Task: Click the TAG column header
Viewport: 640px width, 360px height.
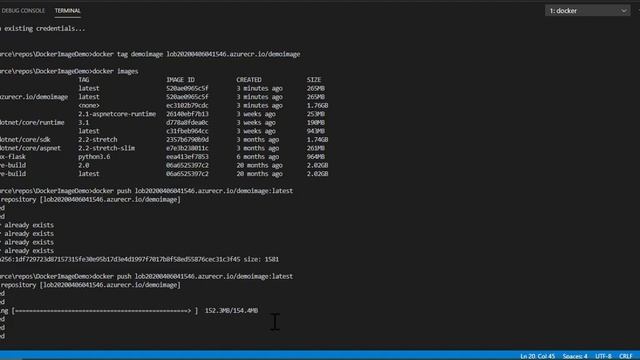Action: click(84, 80)
